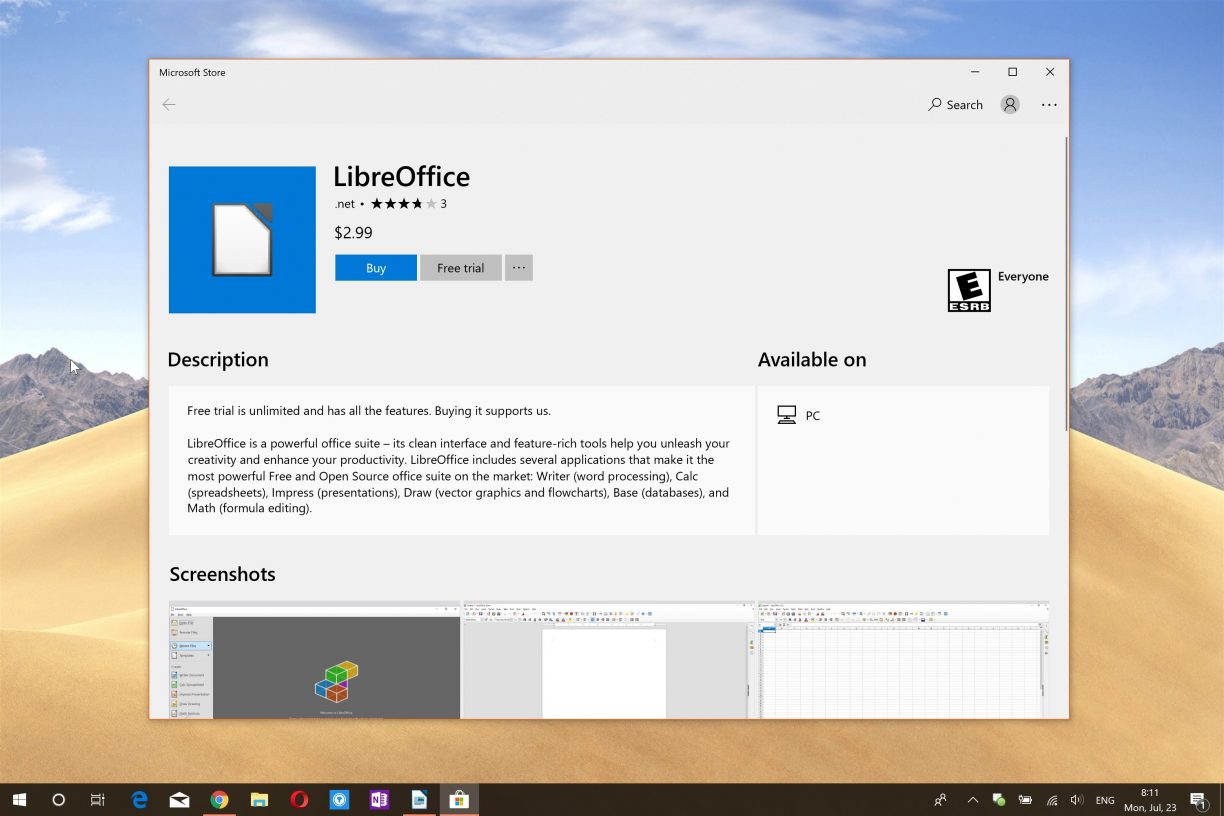Launch Google Chrome from the taskbar
The width and height of the screenshot is (1224, 816).
tap(219, 800)
